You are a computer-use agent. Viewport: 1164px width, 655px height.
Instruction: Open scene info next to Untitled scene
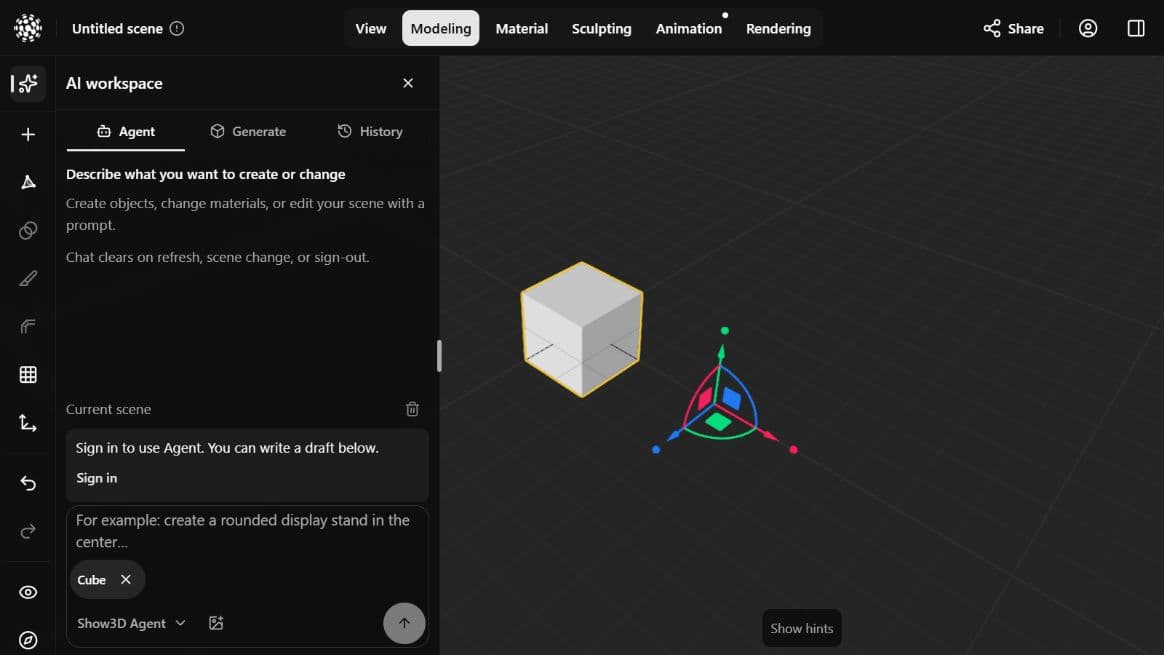[177, 28]
